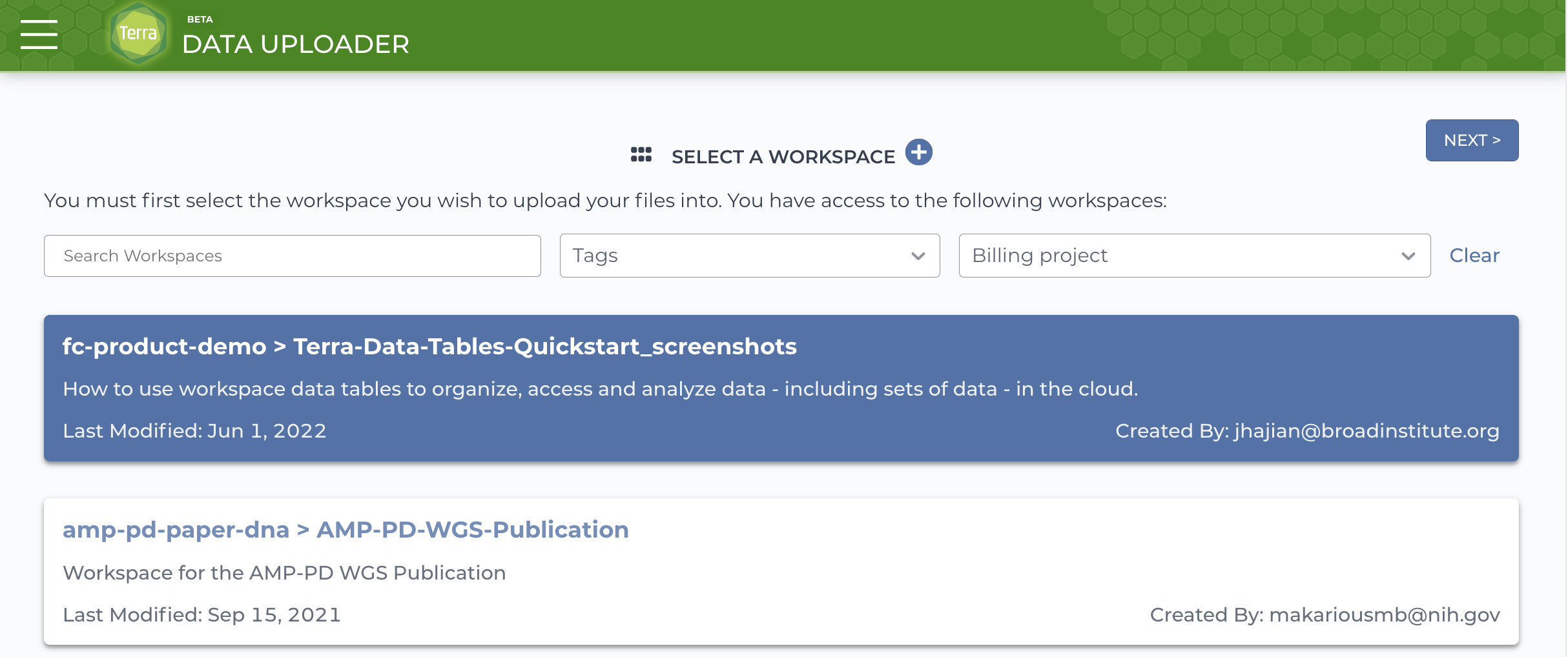This screenshot has height=657, width=1568.
Task: Click the blue plus icon to create workspace
Action: click(918, 152)
